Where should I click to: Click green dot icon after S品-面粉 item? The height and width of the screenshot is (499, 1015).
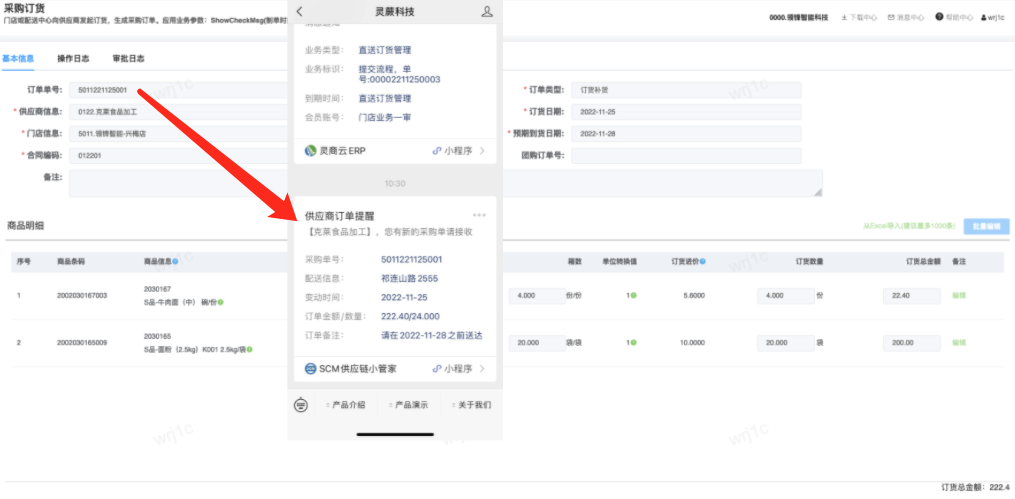250,349
